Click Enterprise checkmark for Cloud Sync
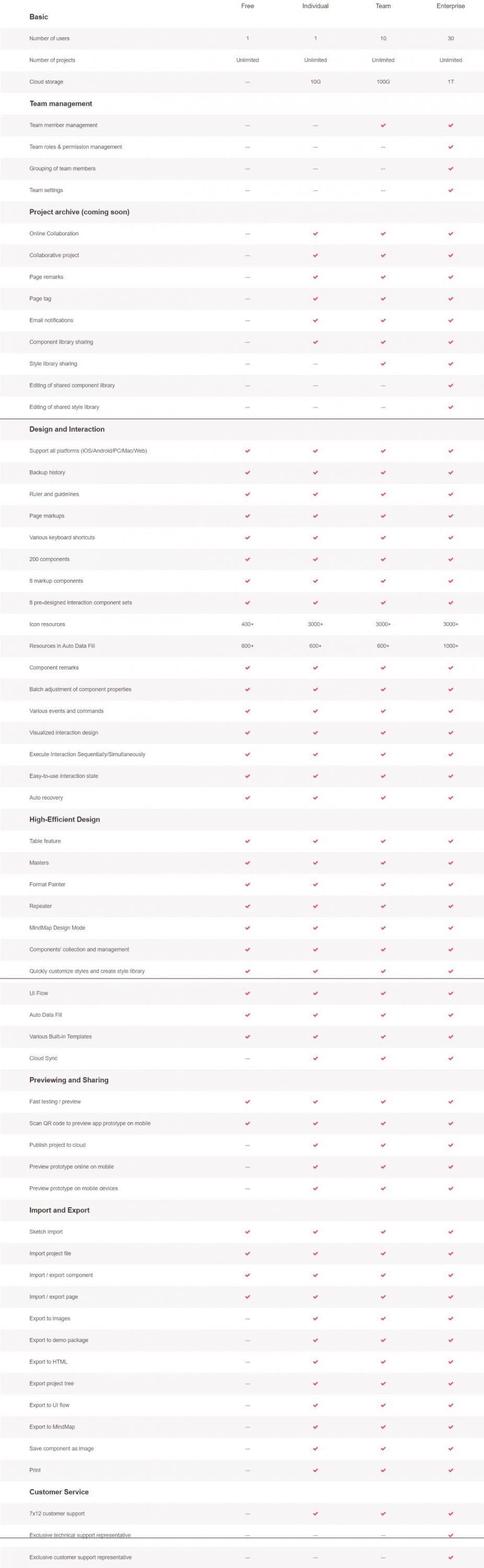 tap(451, 1058)
